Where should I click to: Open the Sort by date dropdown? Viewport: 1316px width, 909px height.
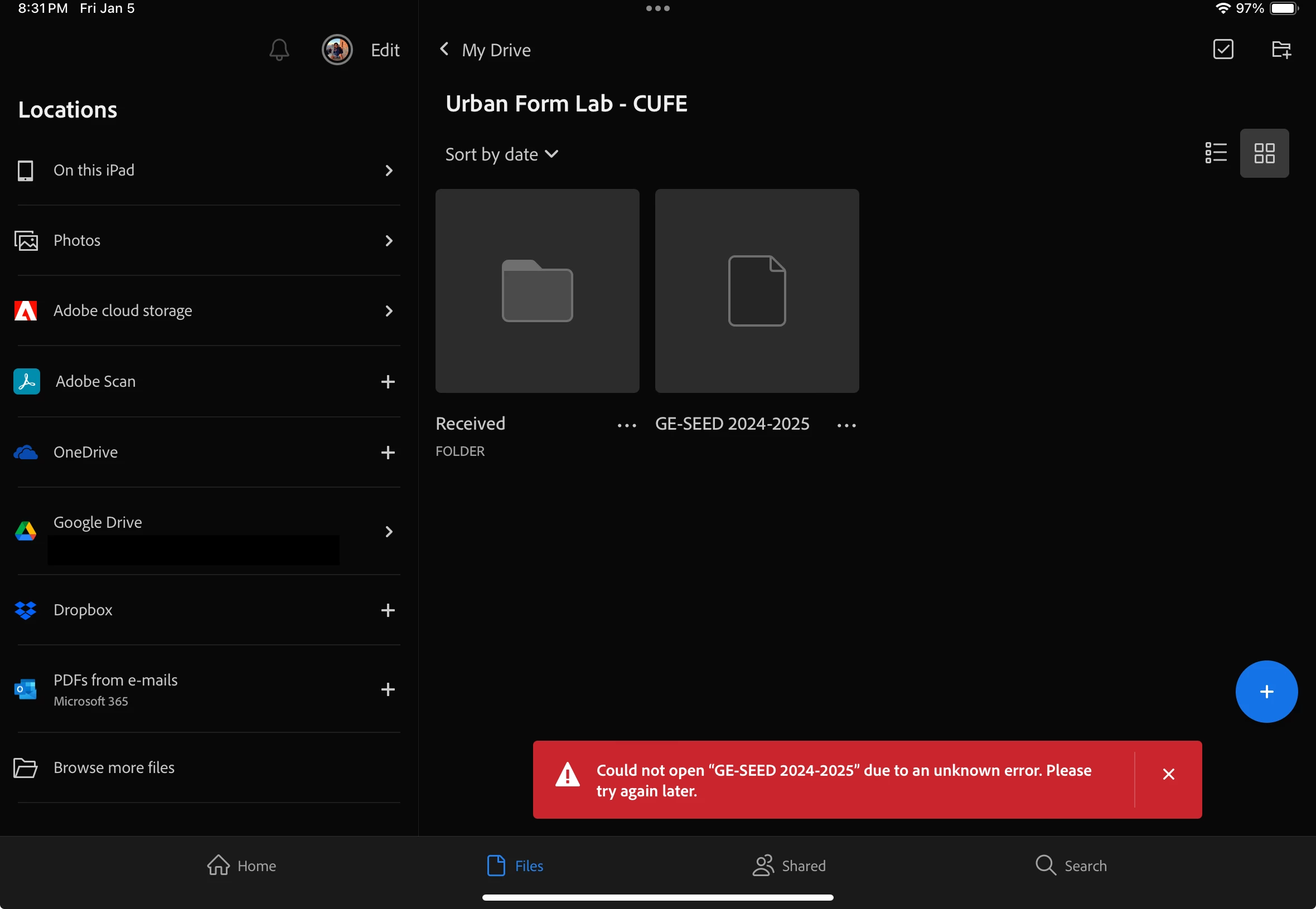(x=501, y=154)
